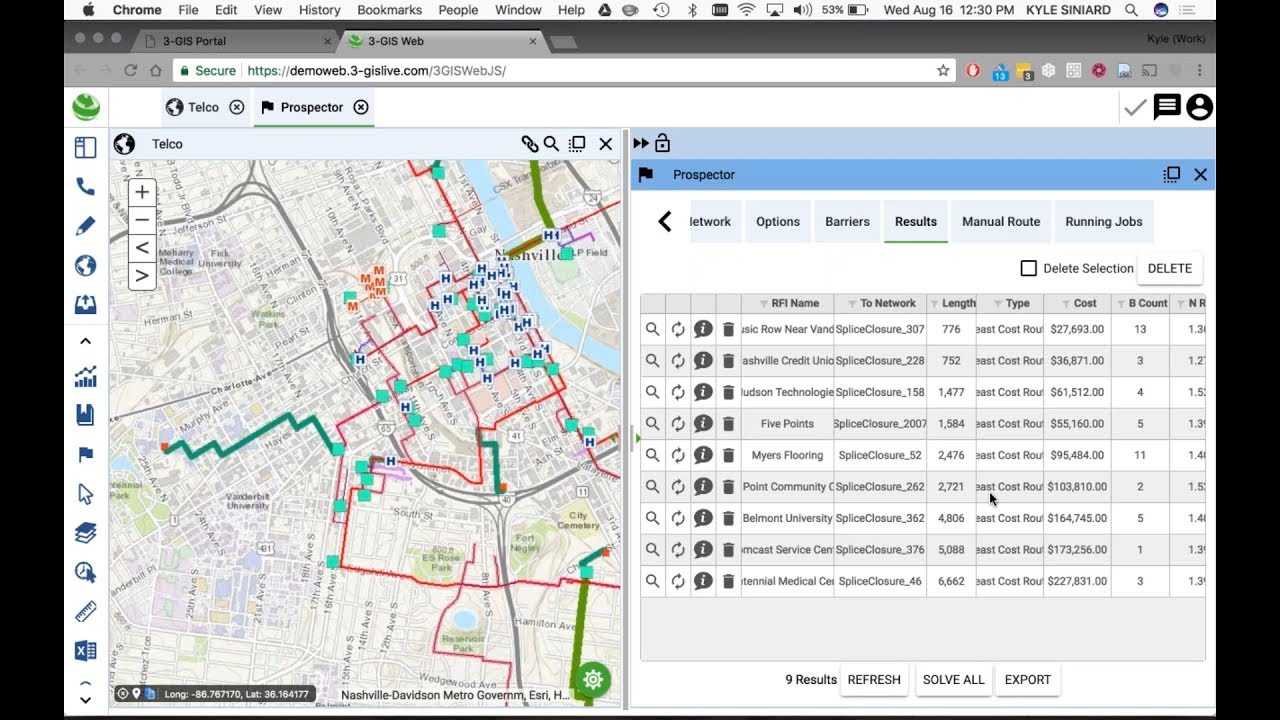Open the Manual Route tab
This screenshot has height=720, width=1280.
tap(1001, 222)
